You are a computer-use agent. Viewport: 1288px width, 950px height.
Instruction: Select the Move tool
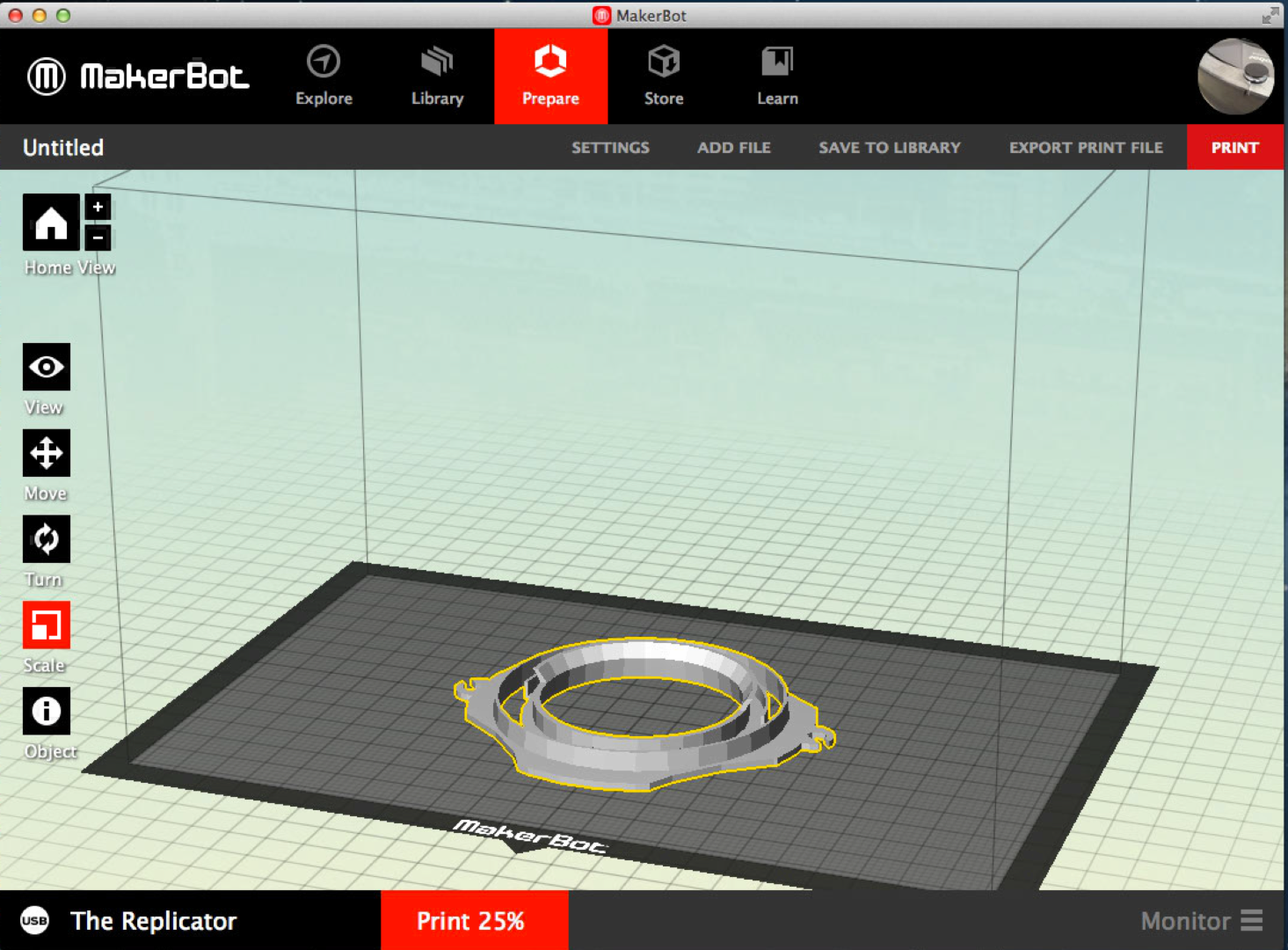tap(47, 453)
